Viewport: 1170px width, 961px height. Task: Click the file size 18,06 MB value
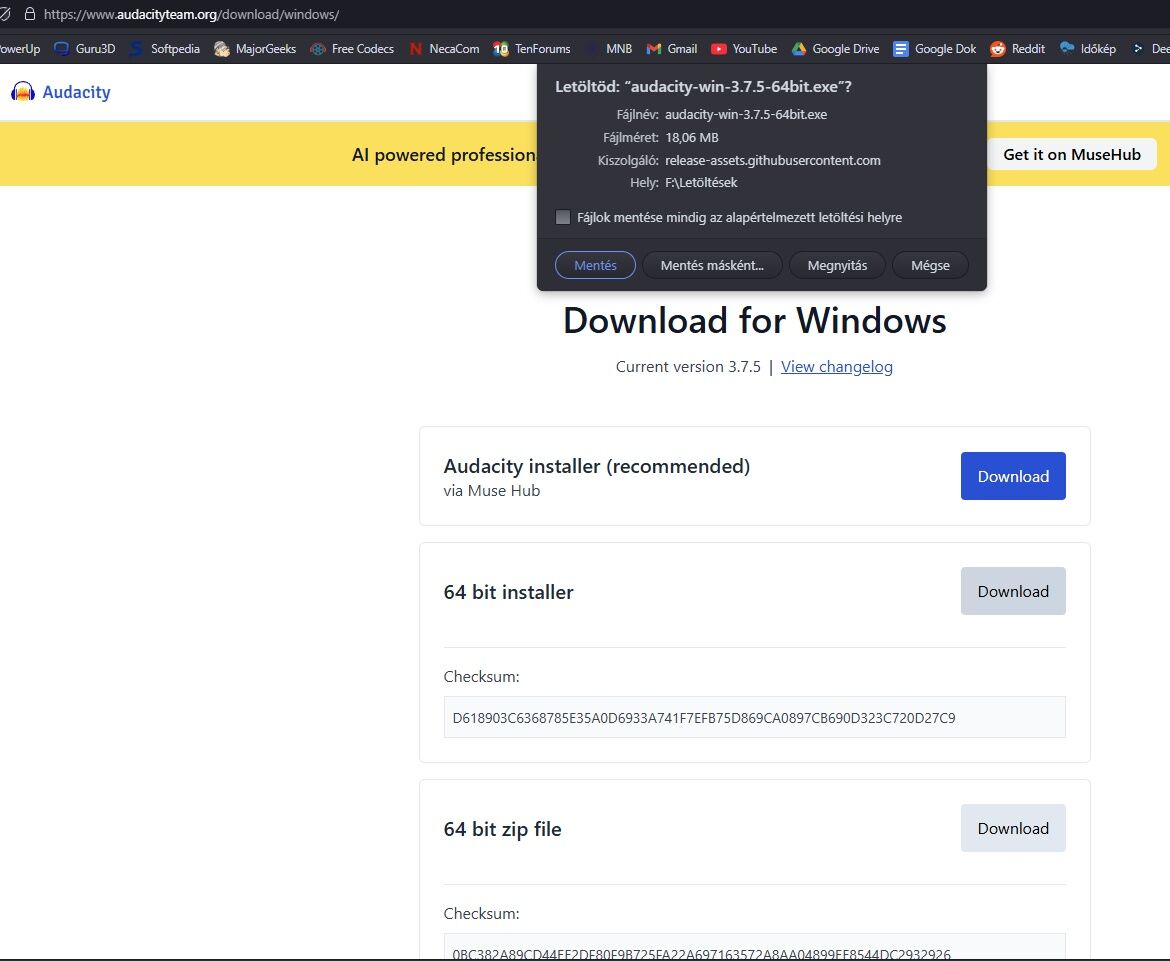point(692,137)
